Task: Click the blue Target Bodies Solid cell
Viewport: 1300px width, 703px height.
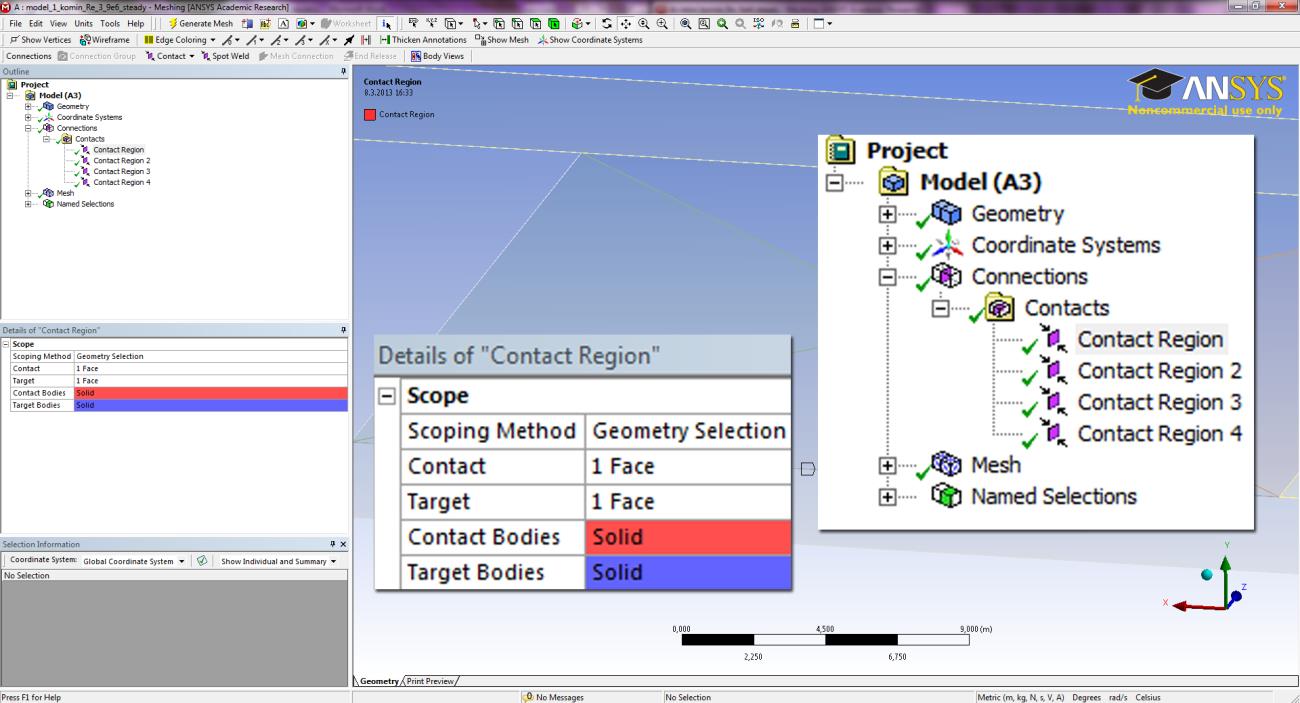Action: pos(211,405)
